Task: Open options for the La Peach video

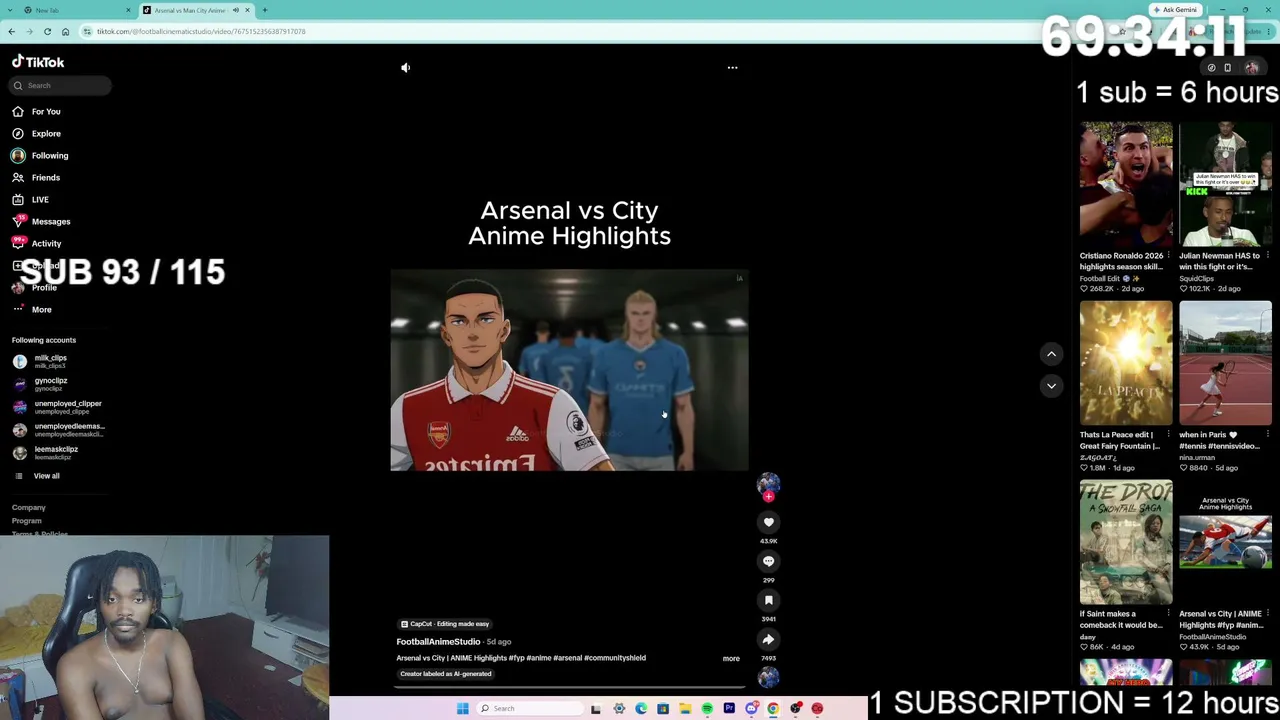Action: 1168,435
